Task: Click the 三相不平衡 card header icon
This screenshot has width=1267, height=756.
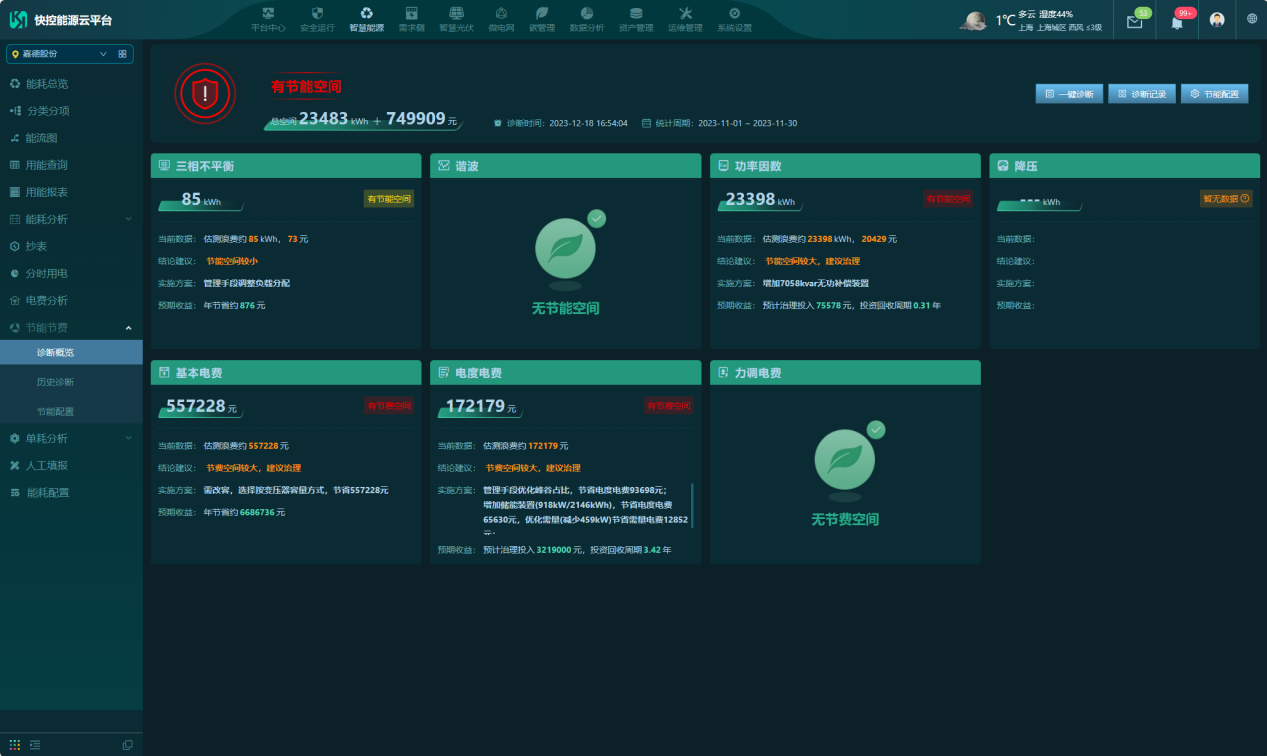Action: coord(164,165)
